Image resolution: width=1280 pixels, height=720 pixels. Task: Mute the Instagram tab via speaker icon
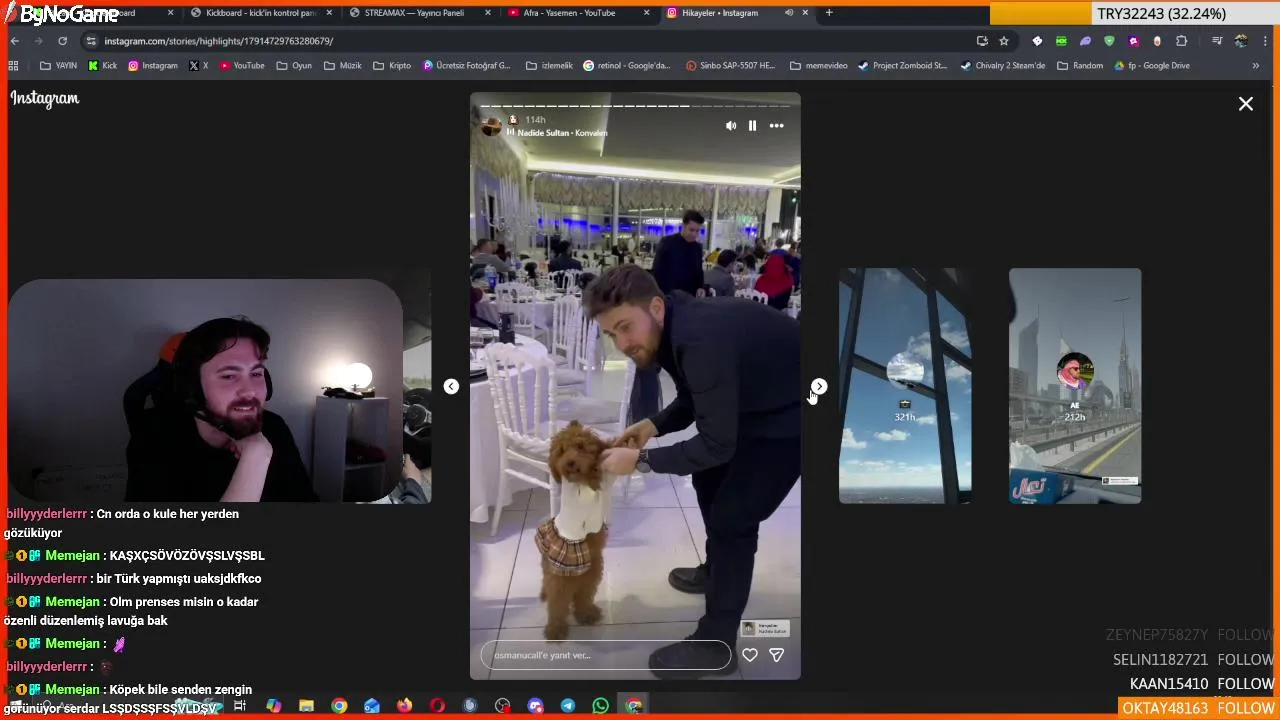point(789,13)
